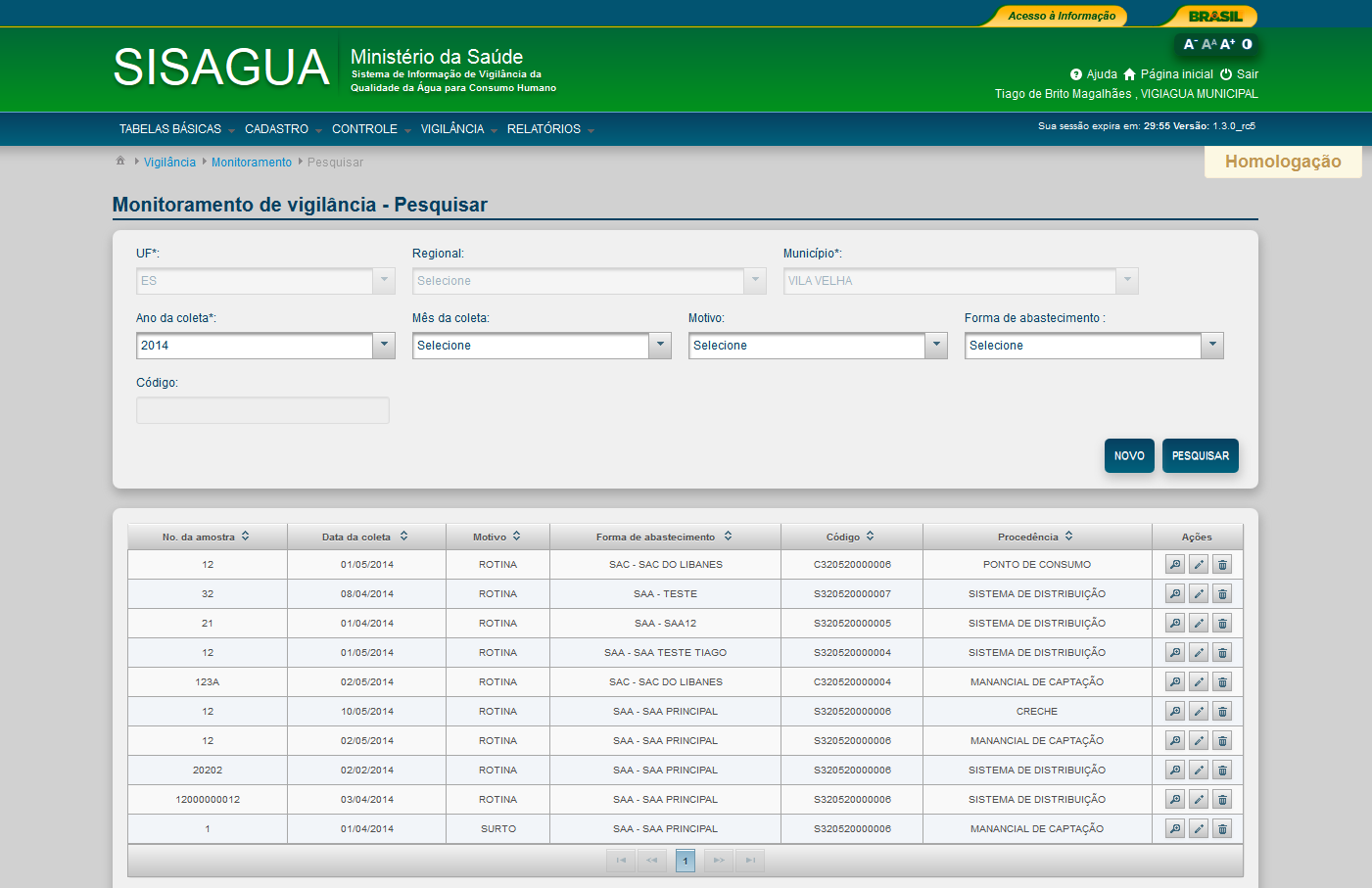The image size is (1372, 888).
Task: Click Sair to log out
Action: pos(1239,74)
